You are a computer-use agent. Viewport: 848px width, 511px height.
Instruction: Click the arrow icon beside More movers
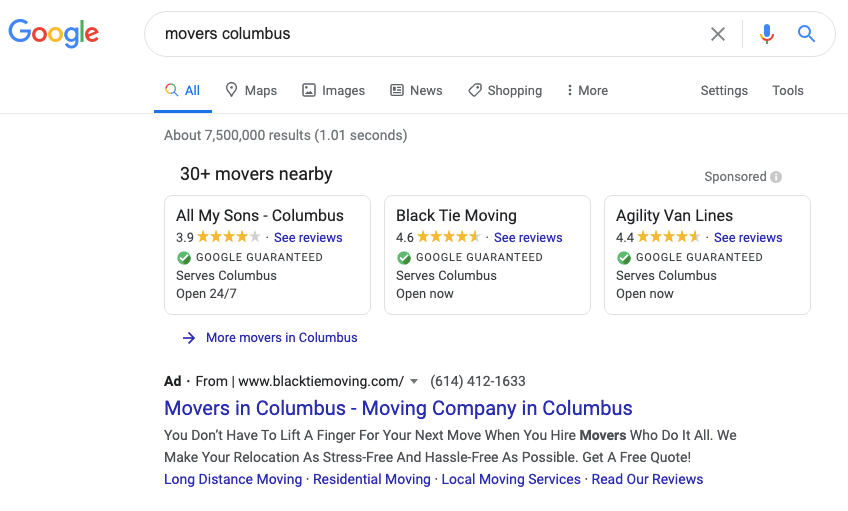(189, 338)
